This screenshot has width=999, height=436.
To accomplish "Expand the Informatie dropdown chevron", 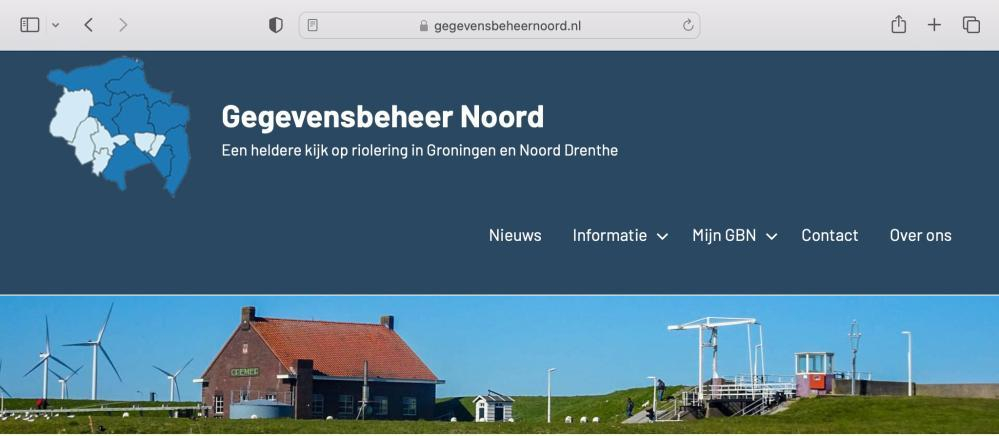I will point(662,236).
